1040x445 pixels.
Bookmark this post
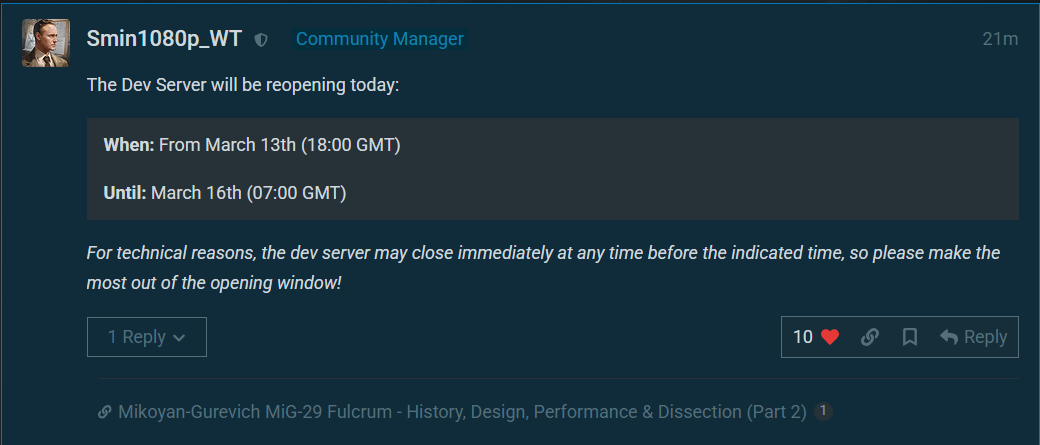click(x=910, y=337)
